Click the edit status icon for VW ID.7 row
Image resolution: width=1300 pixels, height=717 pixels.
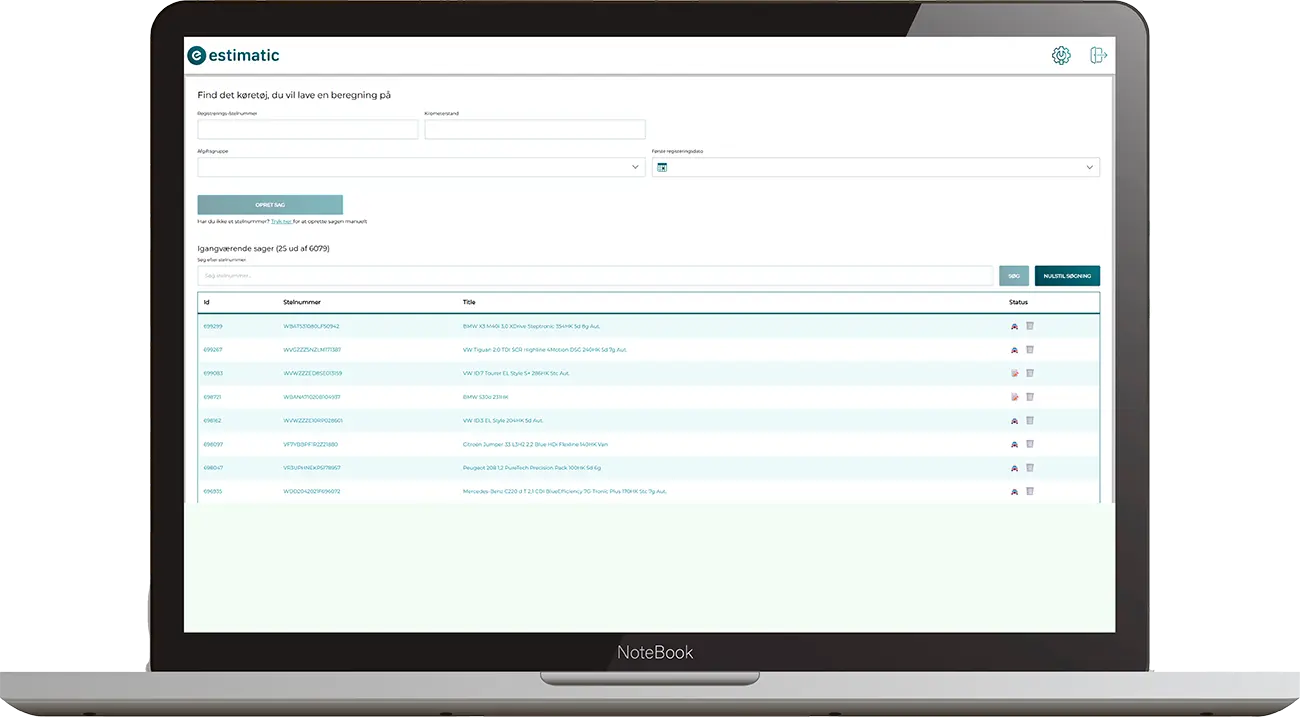(1014, 373)
